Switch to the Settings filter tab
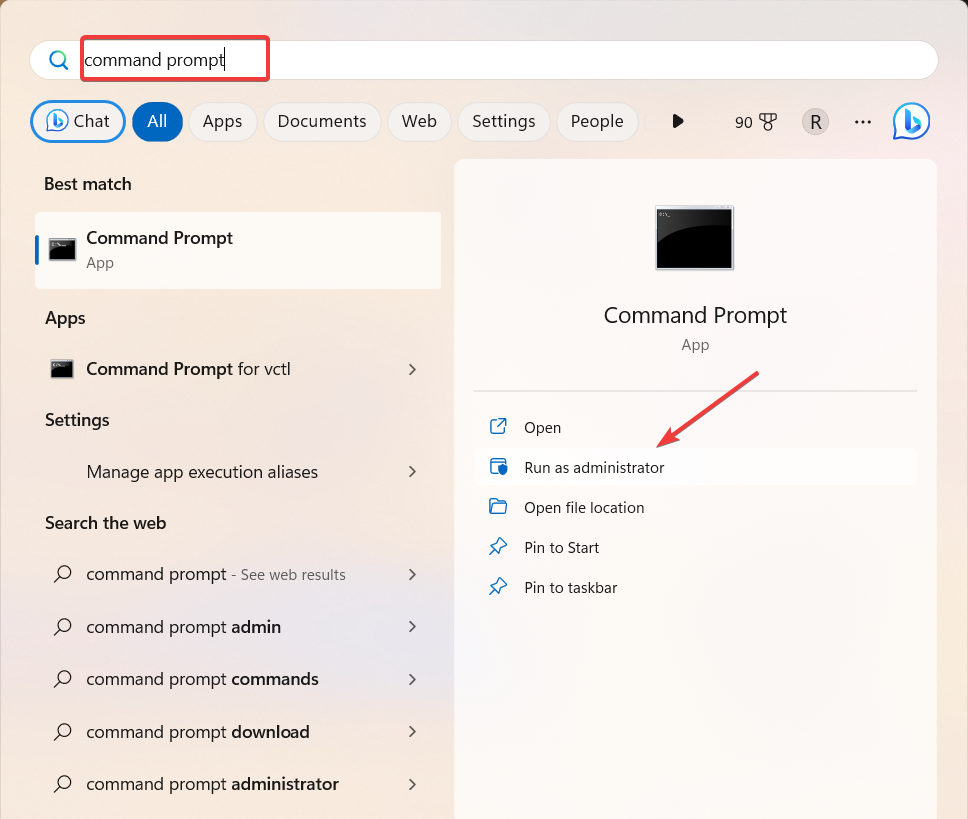The height and width of the screenshot is (819, 968). 504,121
